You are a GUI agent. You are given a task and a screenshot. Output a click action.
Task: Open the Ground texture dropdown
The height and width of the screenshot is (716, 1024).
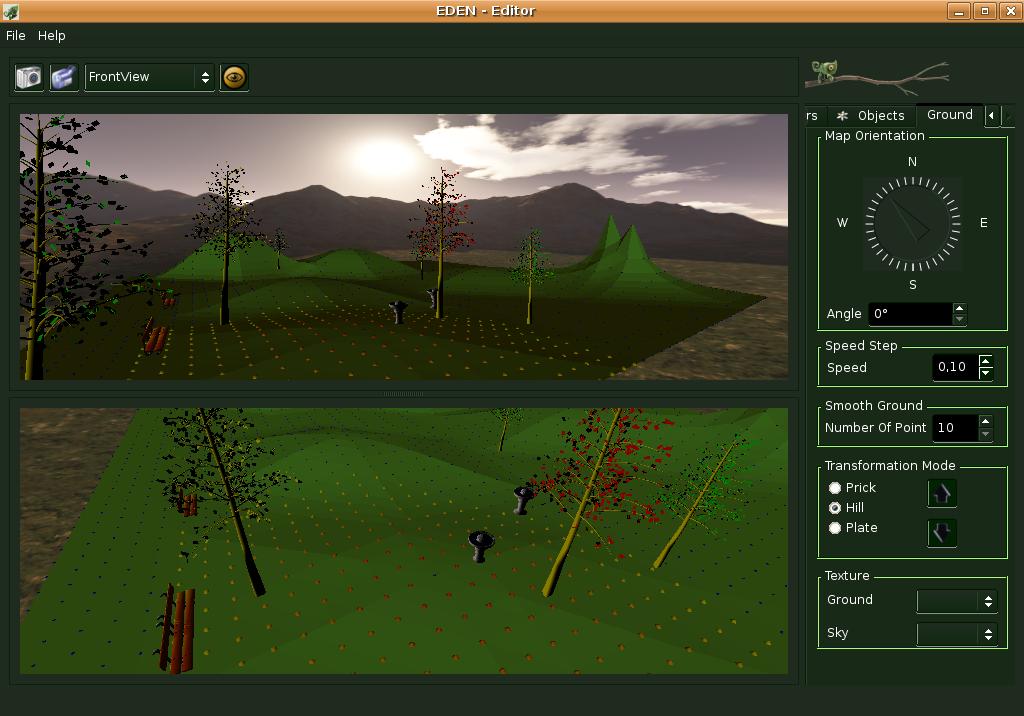pyautogui.click(x=957, y=601)
